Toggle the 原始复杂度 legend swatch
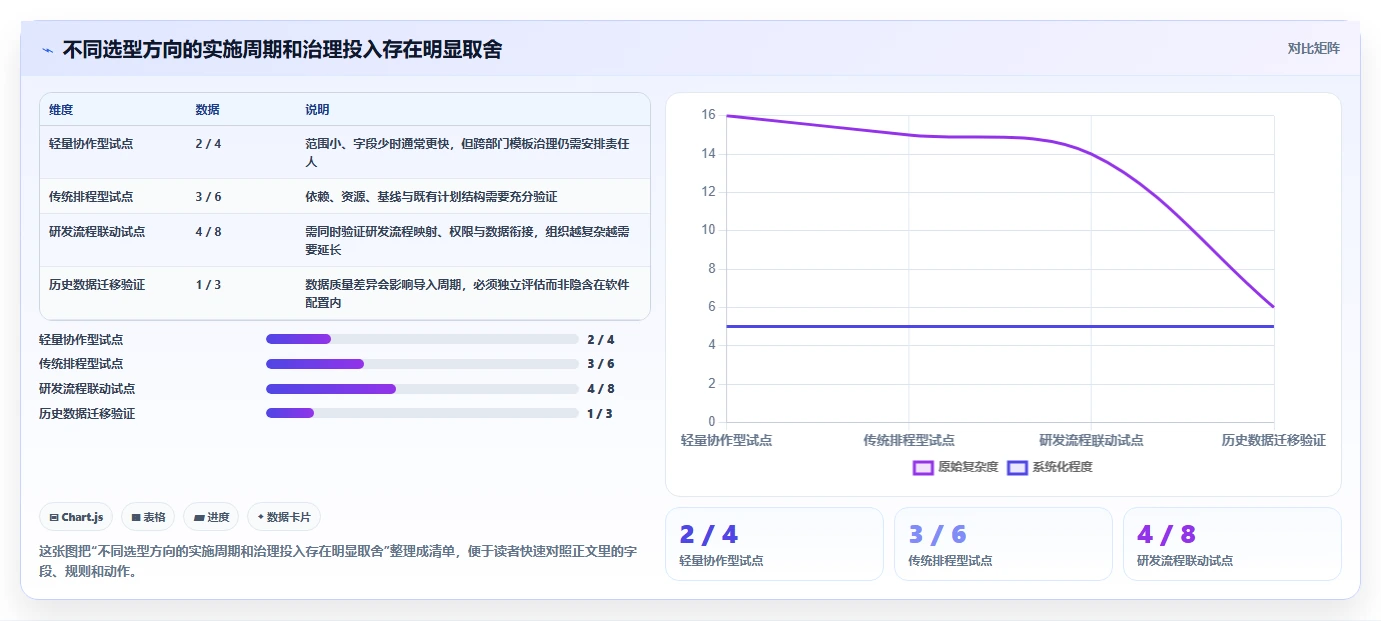This screenshot has width=1381, height=621. 923,467
